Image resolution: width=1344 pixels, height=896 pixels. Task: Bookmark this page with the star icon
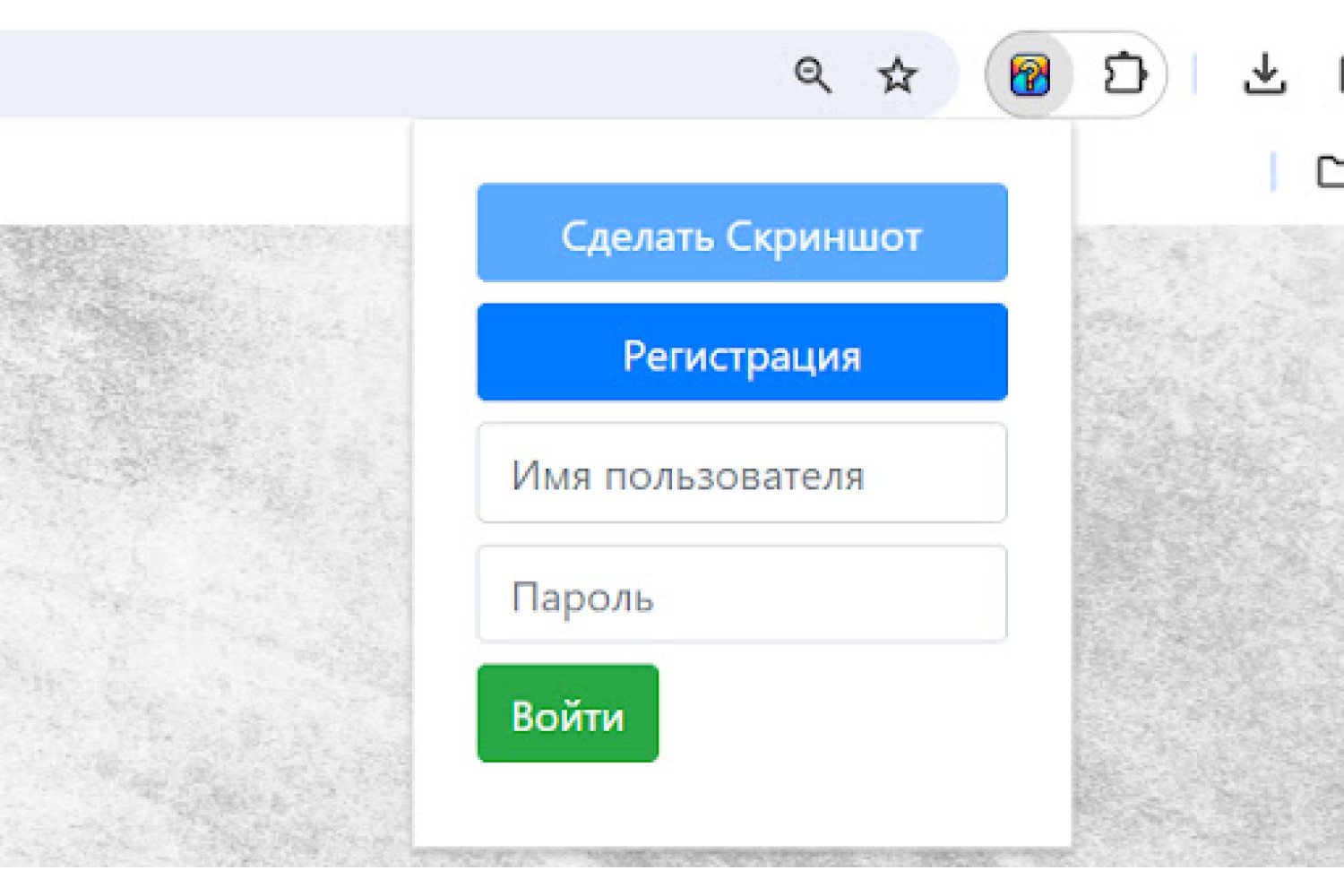(897, 75)
